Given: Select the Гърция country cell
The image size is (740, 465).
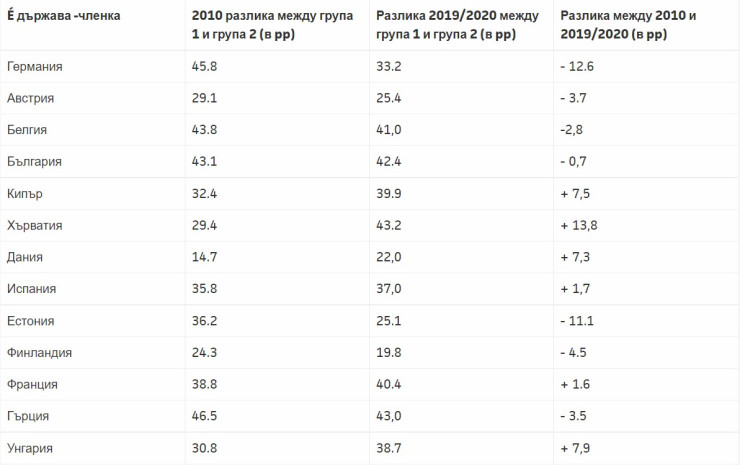Looking at the screenshot, I should click(x=27, y=416).
